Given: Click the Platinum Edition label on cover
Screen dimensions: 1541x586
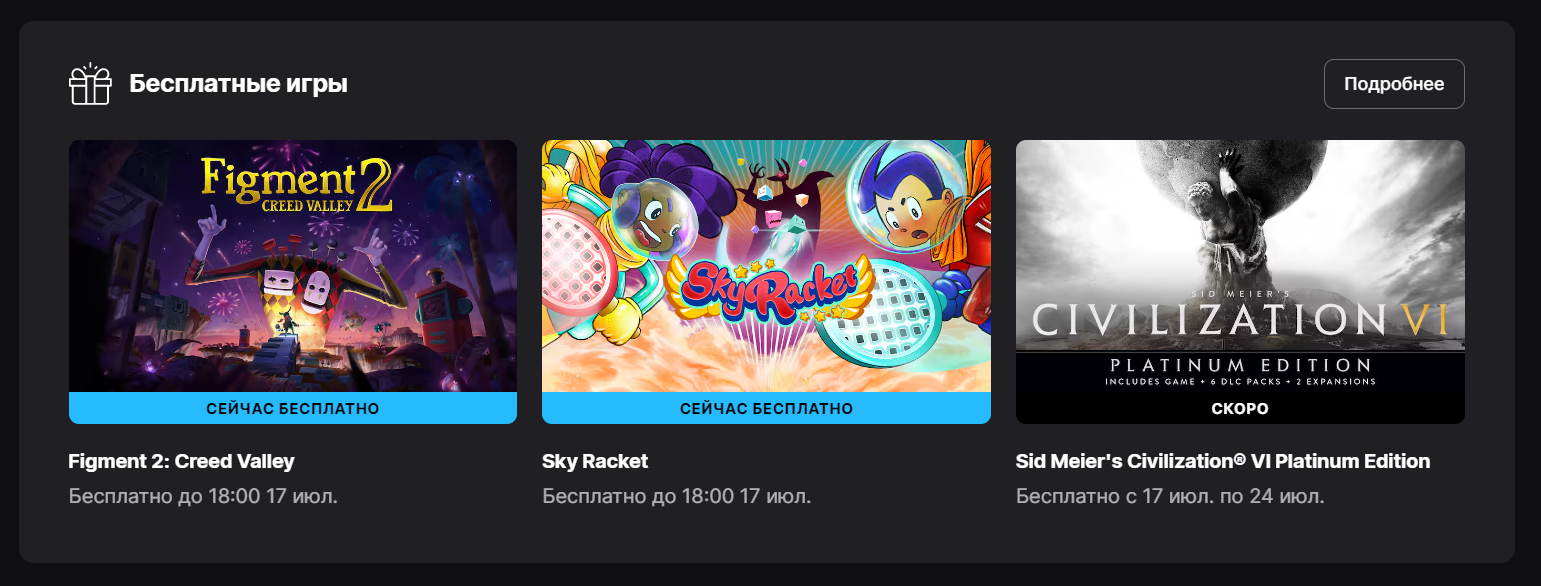Looking at the screenshot, I should coord(1240,365).
